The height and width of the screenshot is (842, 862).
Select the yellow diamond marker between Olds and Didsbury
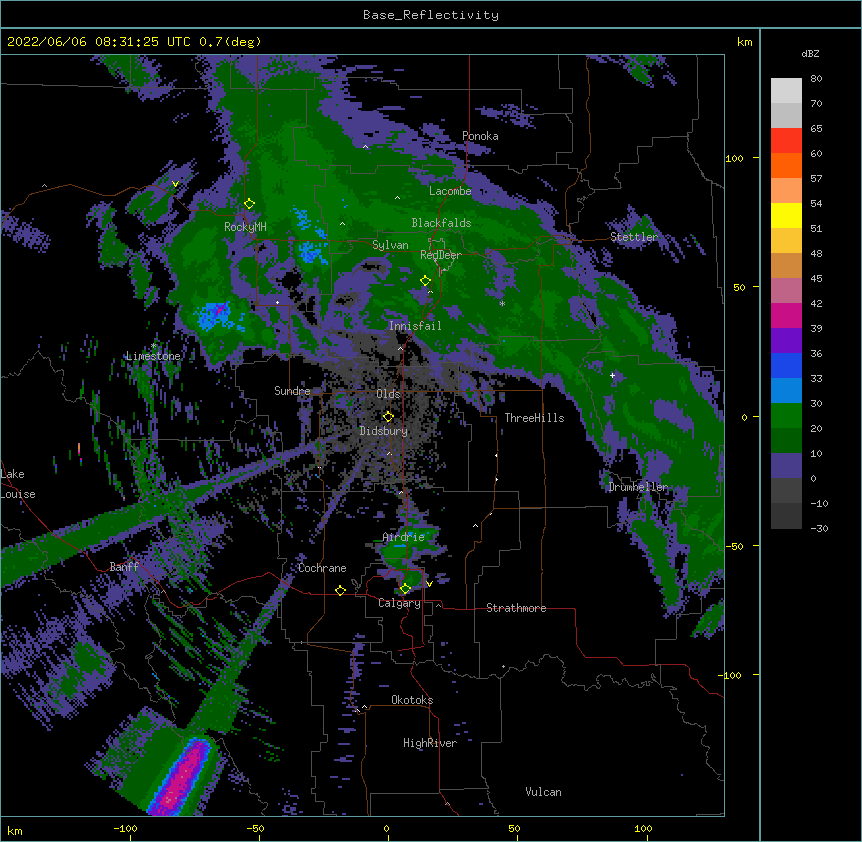(x=388, y=417)
